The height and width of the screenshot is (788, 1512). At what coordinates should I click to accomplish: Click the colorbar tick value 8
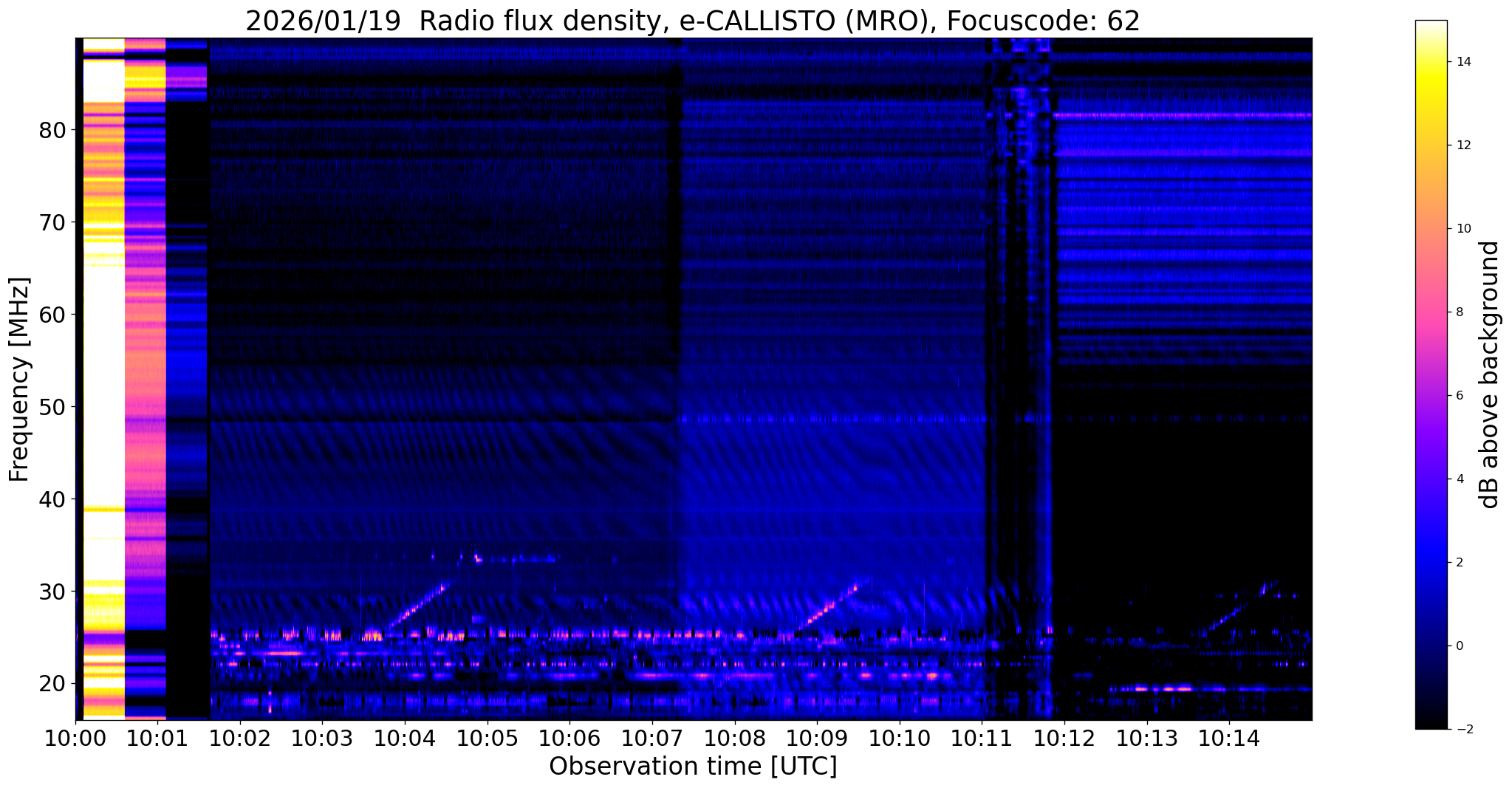point(1459,312)
